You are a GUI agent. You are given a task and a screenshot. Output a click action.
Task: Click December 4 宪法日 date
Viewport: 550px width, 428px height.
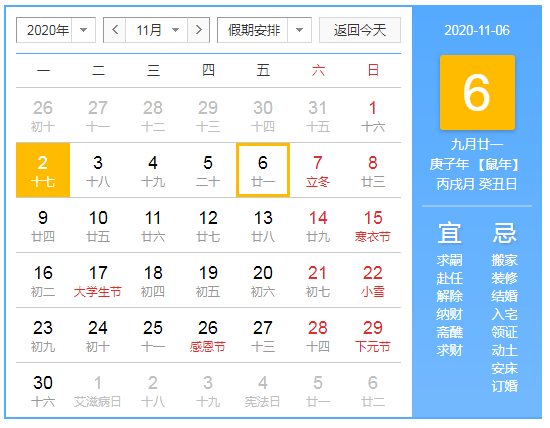pyautogui.click(x=263, y=390)
